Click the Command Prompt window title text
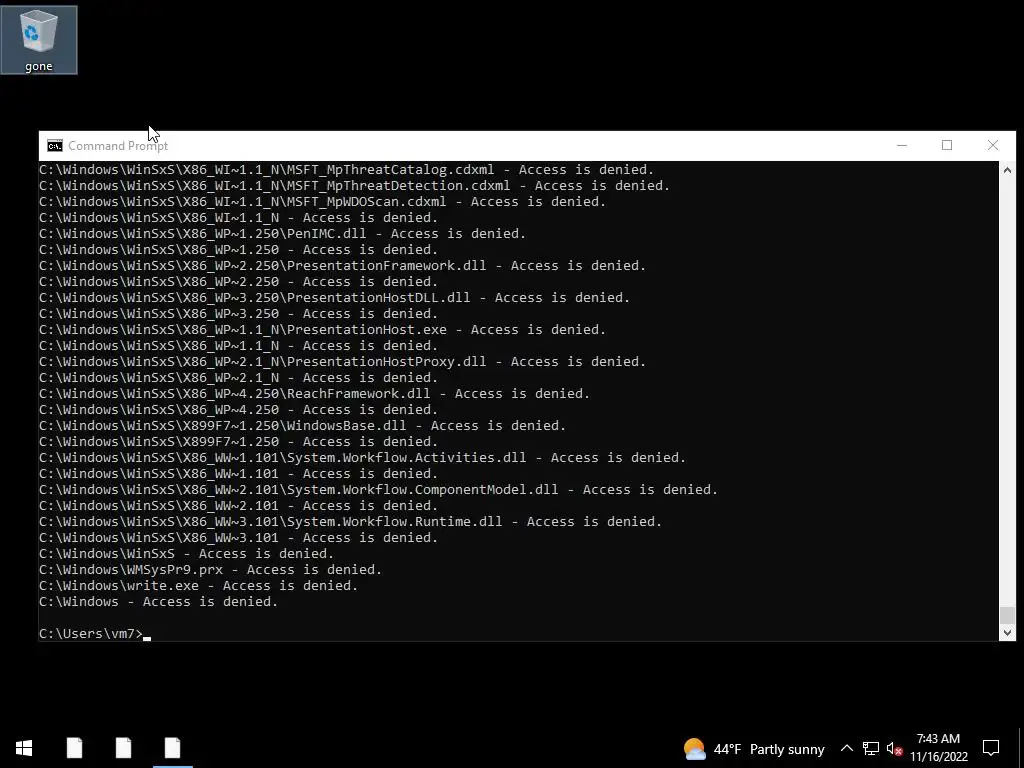1024x768 pixels. point(118,146)
